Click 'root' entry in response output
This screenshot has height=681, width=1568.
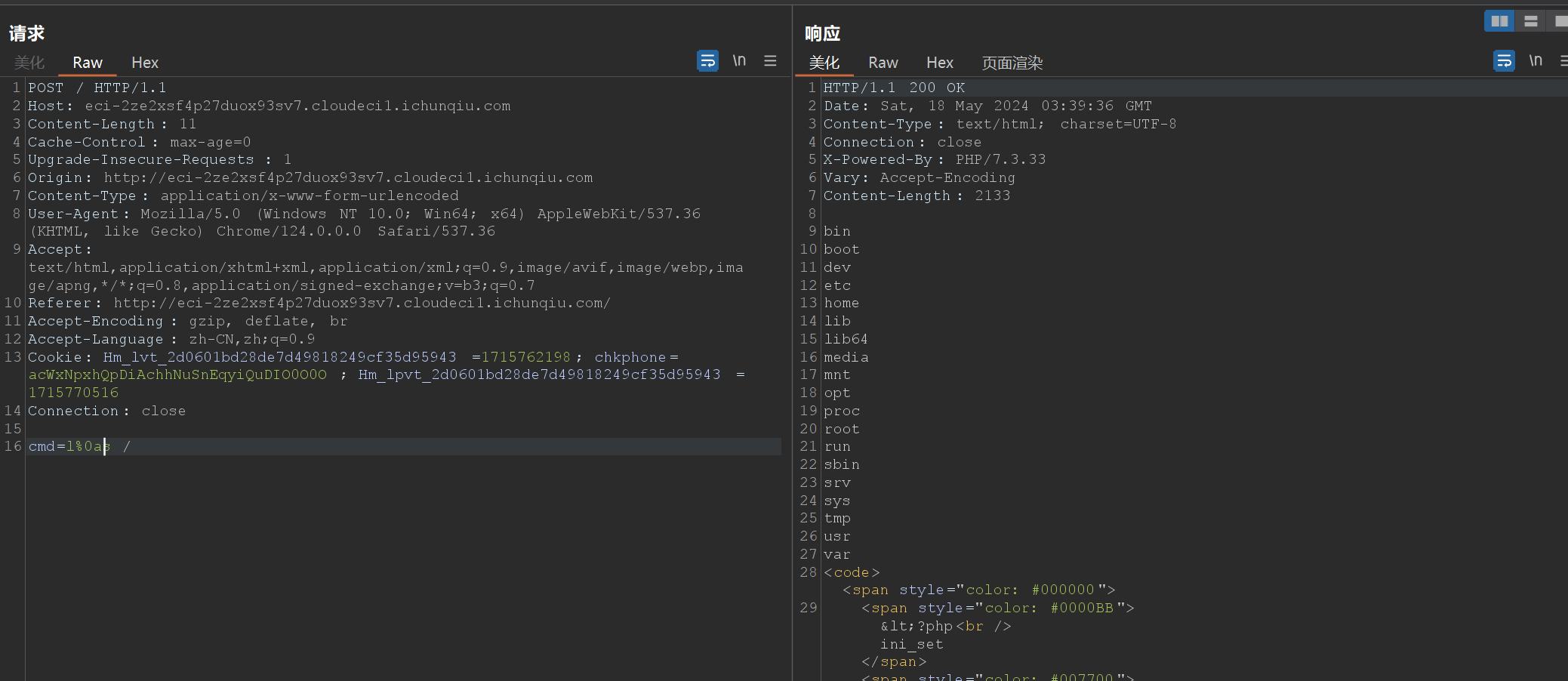842,429
